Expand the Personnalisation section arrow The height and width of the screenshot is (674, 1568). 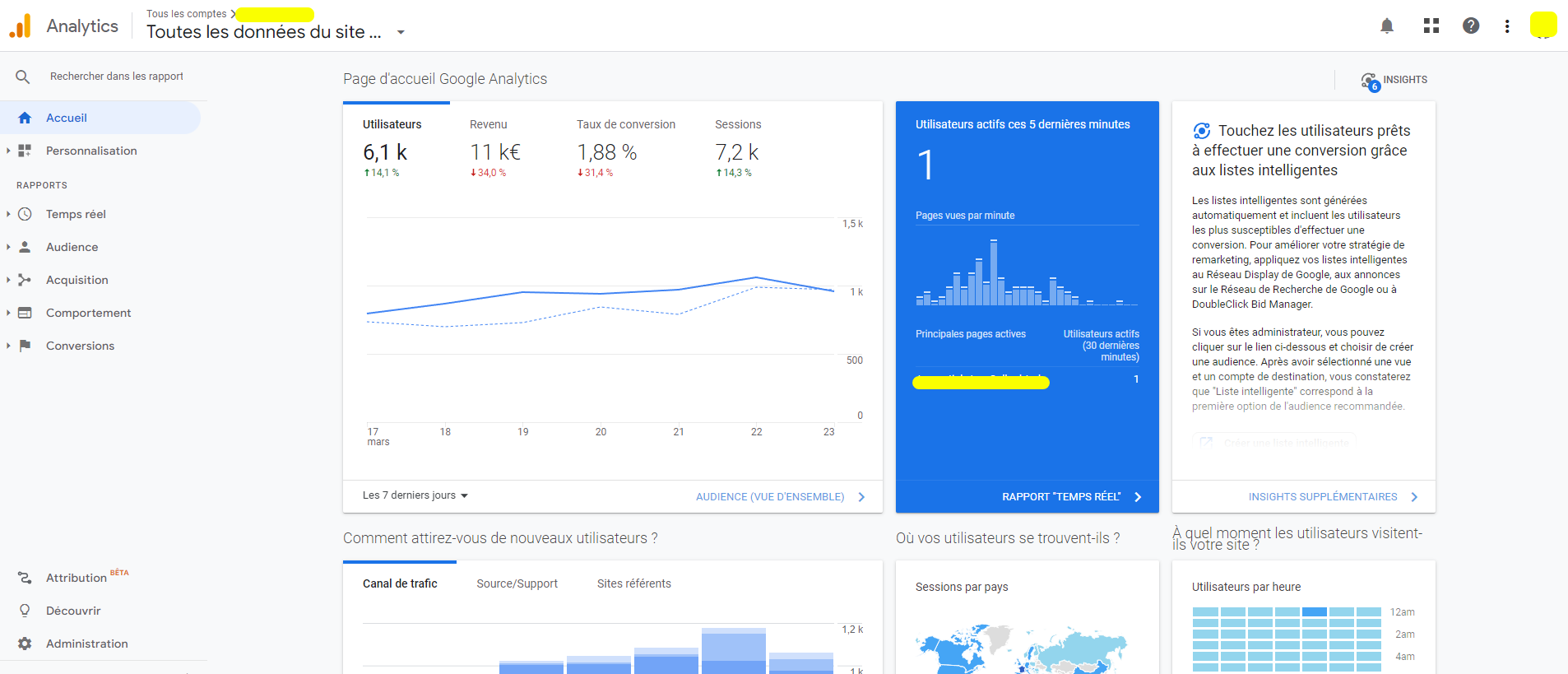8,151
